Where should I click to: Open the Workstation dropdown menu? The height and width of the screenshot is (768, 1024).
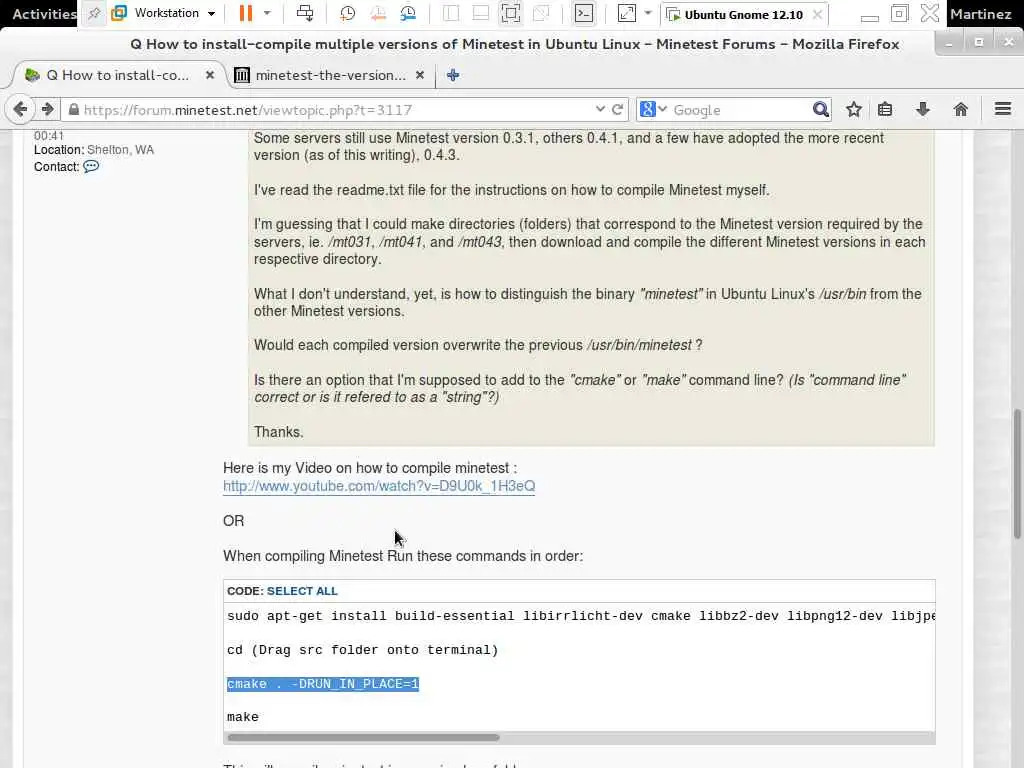coord(164,13)
